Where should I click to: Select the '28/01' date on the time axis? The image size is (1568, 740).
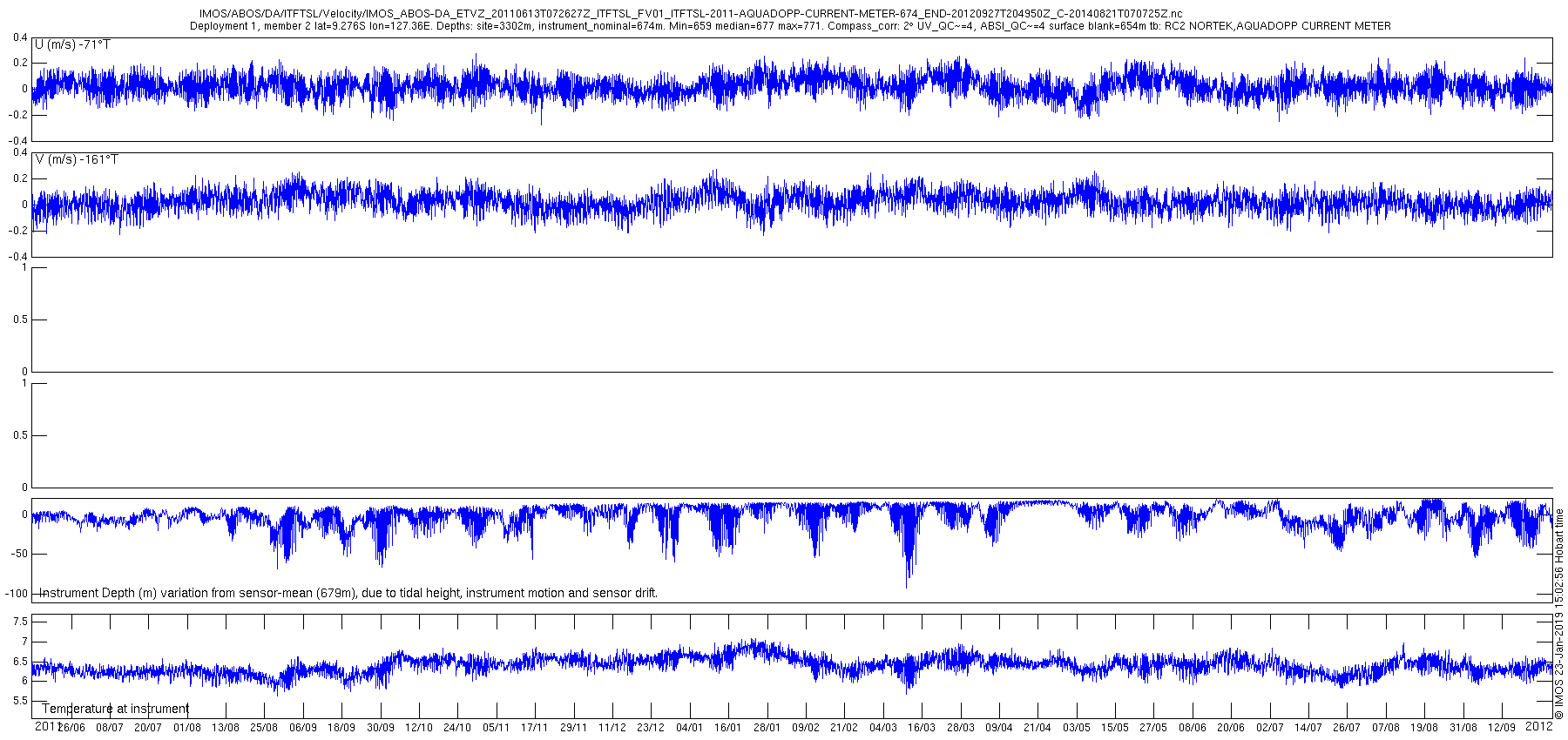767,728
